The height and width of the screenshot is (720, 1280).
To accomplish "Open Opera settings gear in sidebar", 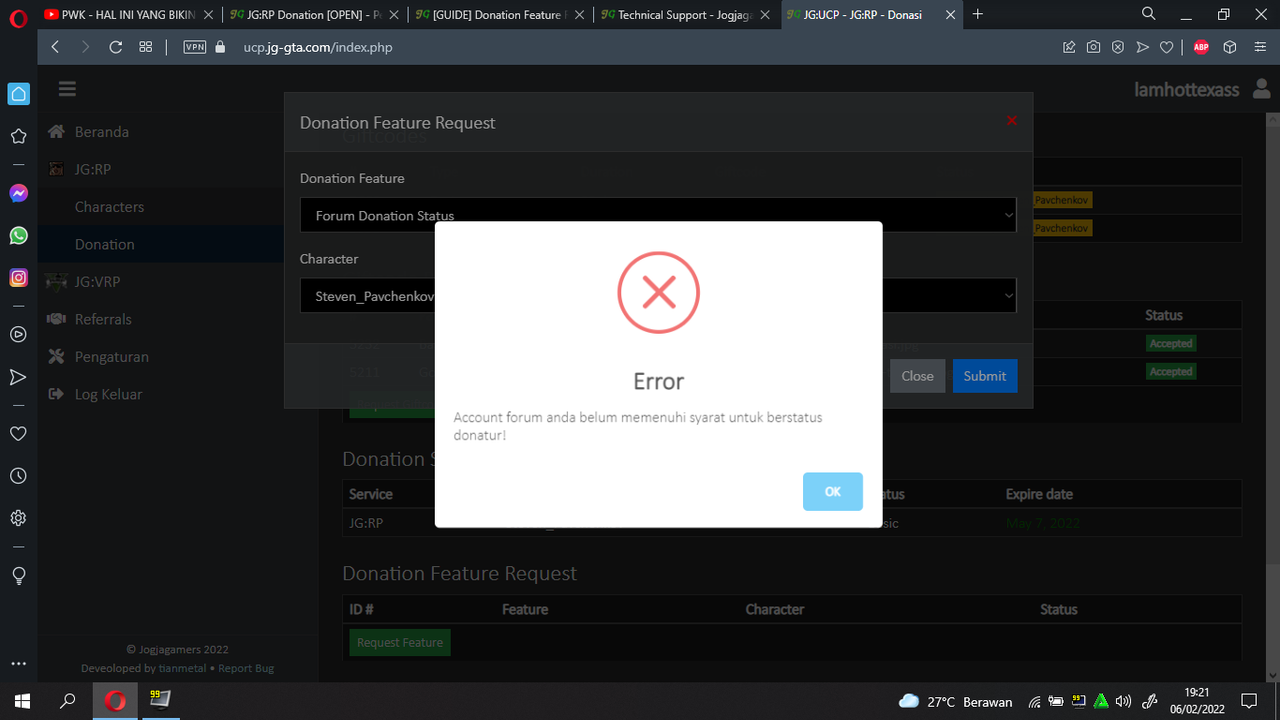I will coord(18,518).
